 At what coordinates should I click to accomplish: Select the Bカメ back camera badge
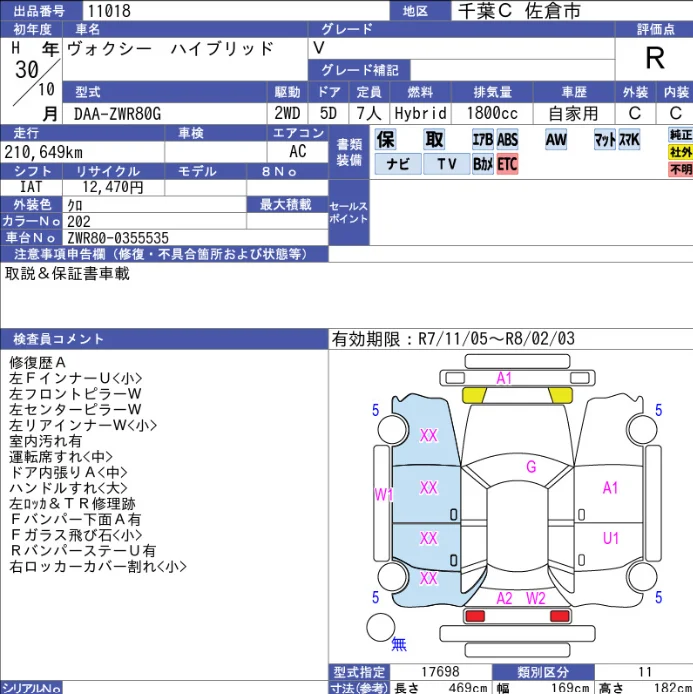[482, 164]
